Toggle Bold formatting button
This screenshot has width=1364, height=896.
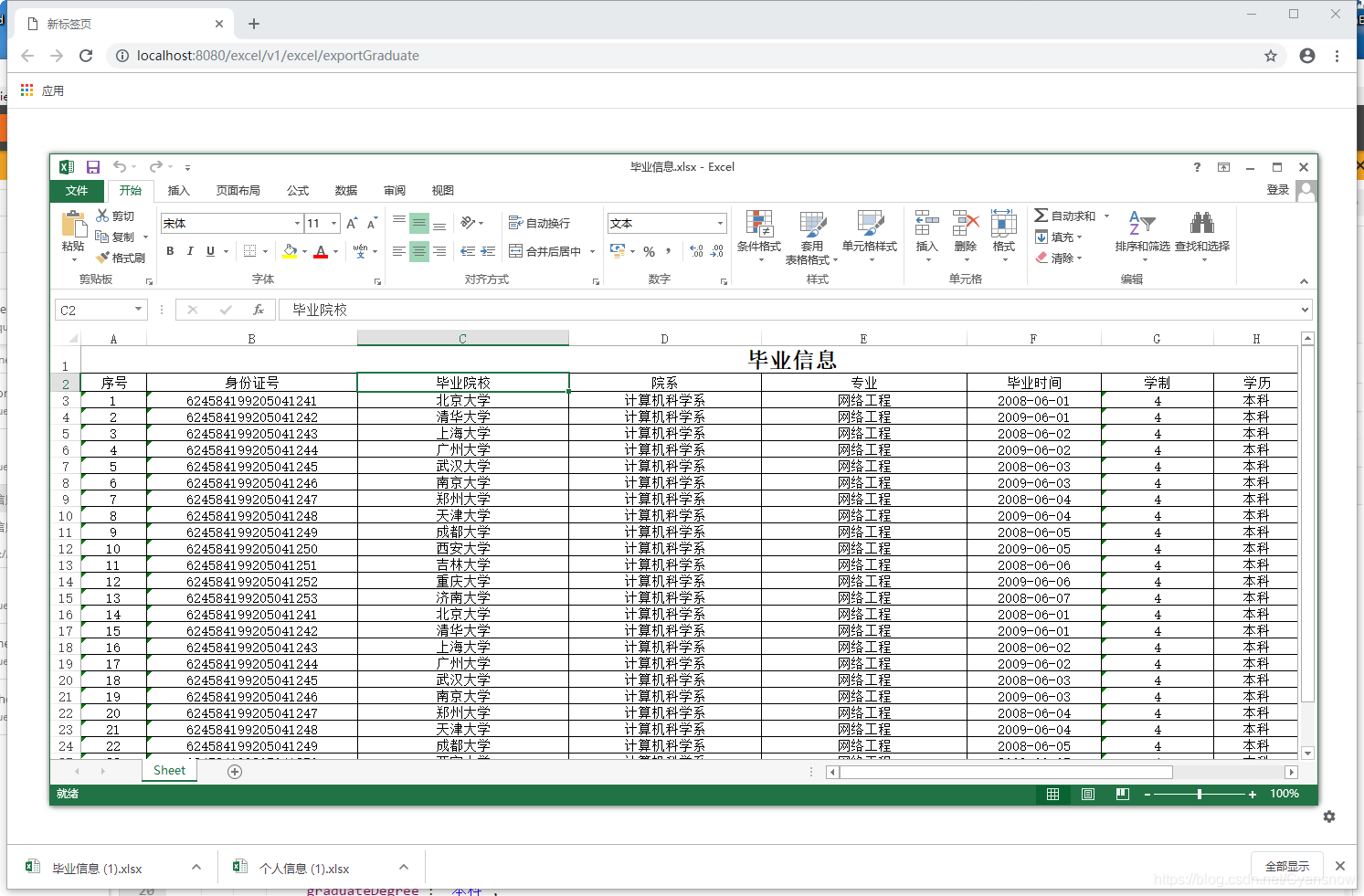[x=170, y=251]
